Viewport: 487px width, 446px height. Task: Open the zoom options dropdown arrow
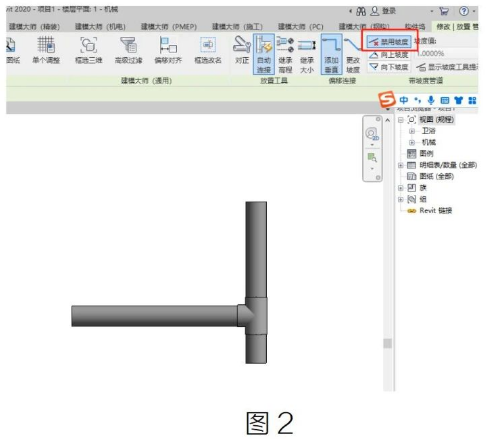[x=372, y=169]
